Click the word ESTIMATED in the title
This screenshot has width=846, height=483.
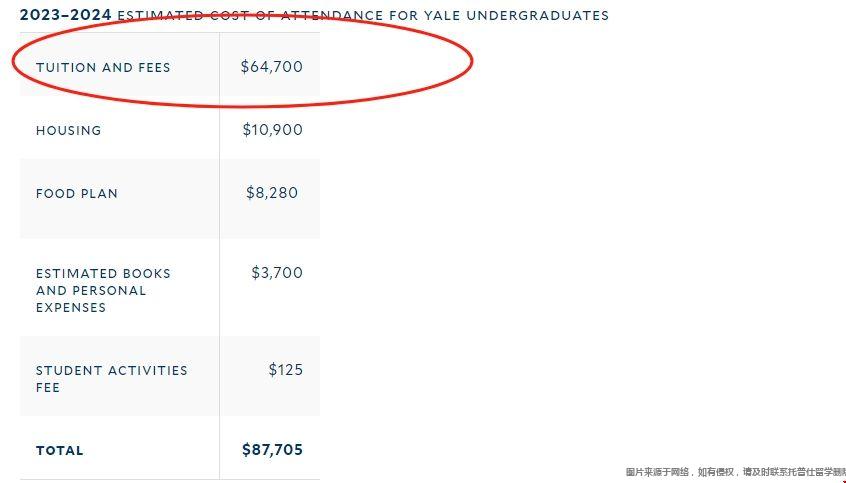[x=159, y=16]
